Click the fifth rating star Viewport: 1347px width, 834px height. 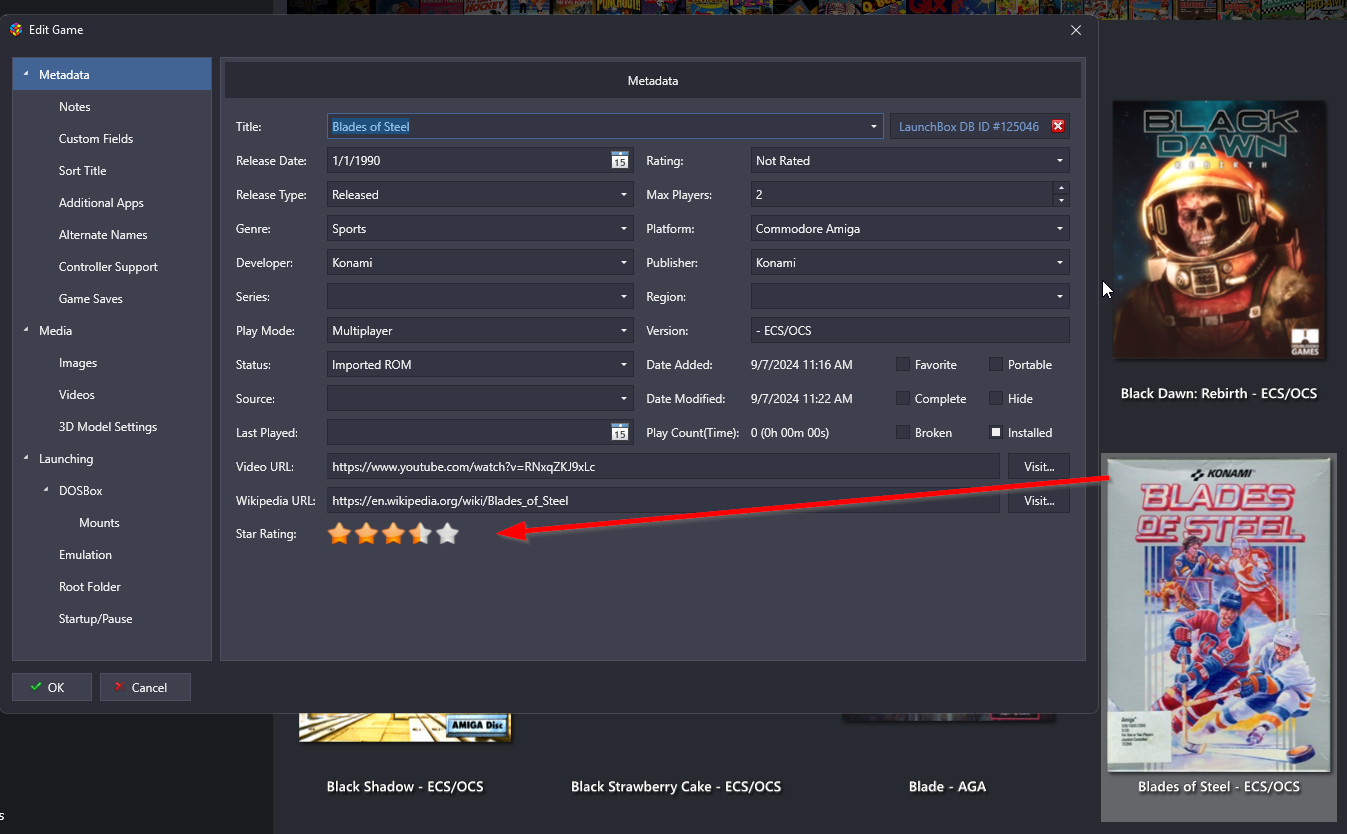448,534
